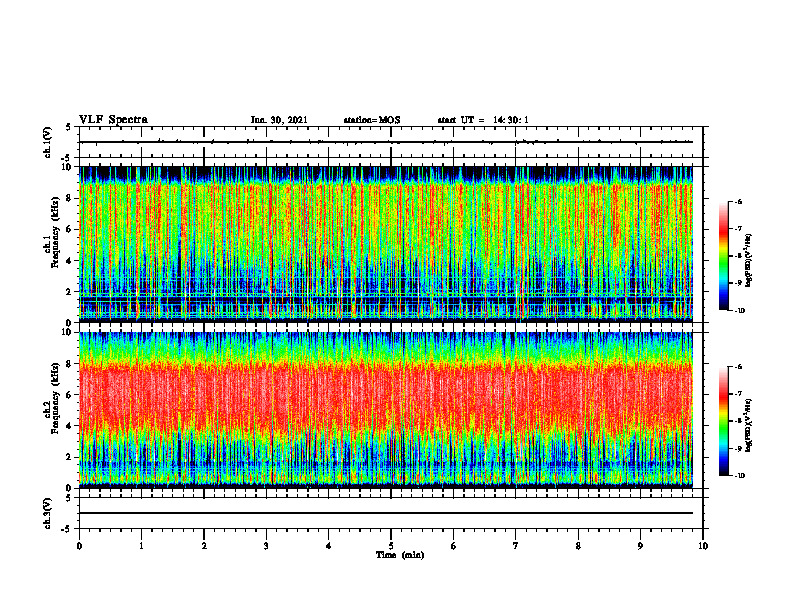Click the "6" kHz tick of ch.2 spectrogram
Image resolution: width=792 pixels, height=612 pixels.
(70, 395)
